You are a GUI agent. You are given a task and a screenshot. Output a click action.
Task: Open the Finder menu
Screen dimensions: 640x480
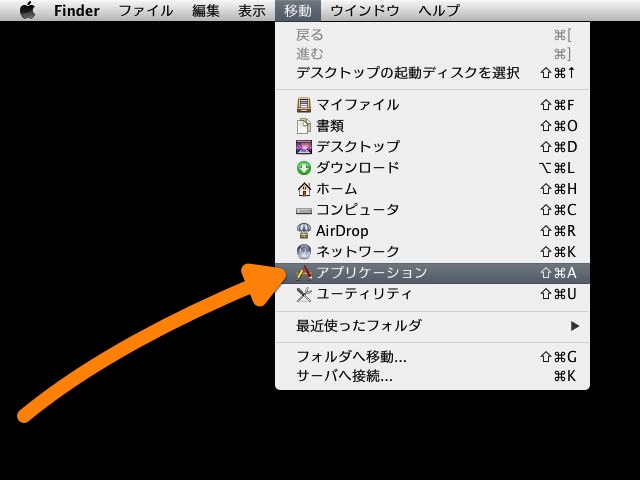(x=77, y=11)
